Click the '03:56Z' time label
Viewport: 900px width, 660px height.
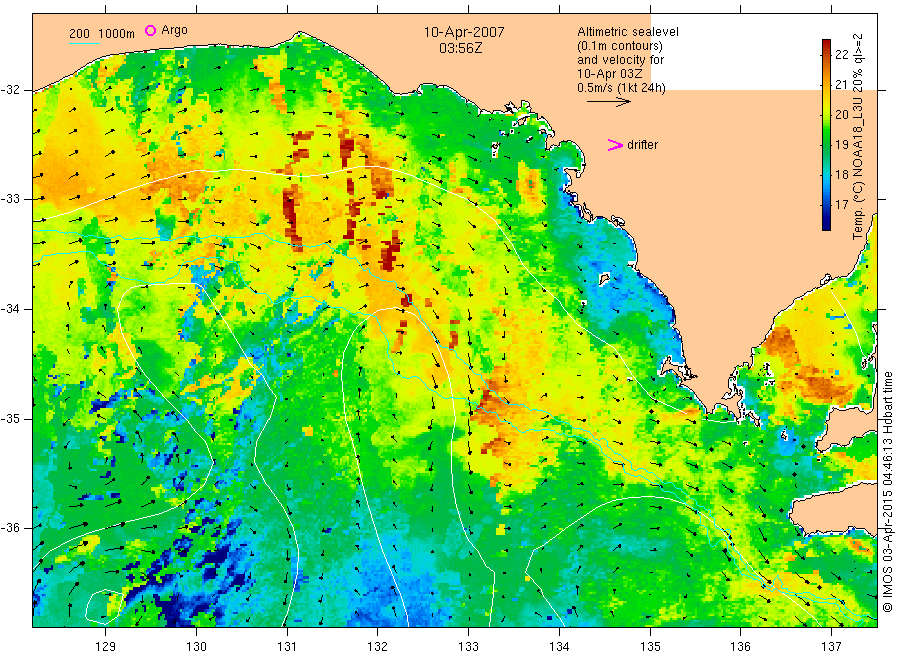coord(460,48)
